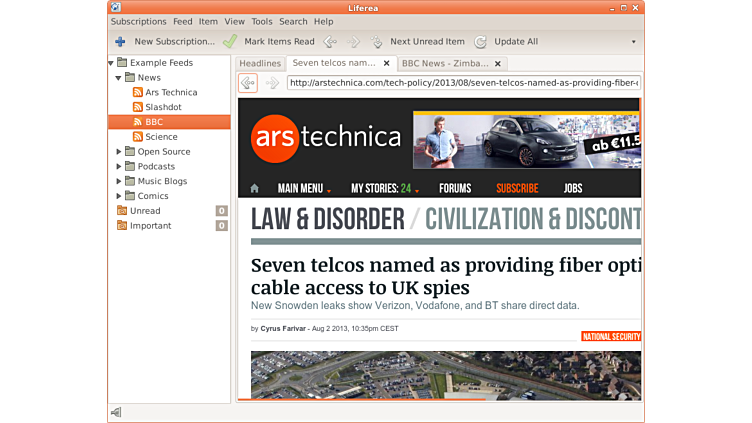This screenshot has height=423, width=752.
Task: Click the URL address field
Action: [463, 83]
